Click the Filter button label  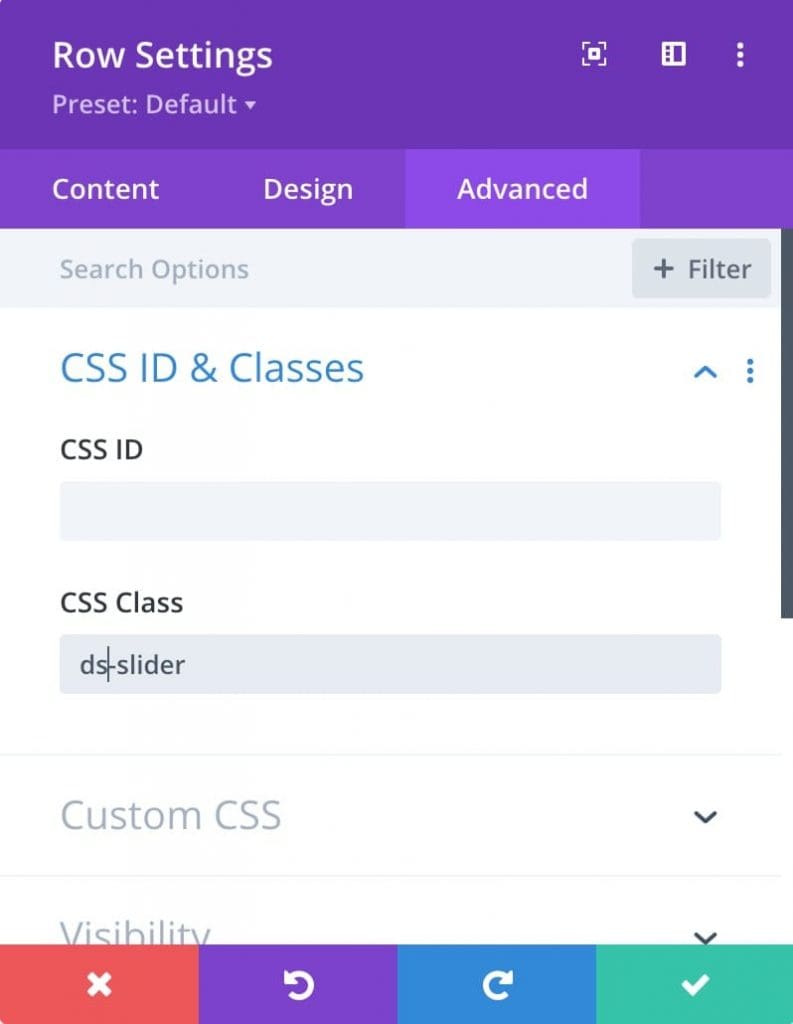tap(719, 269)
